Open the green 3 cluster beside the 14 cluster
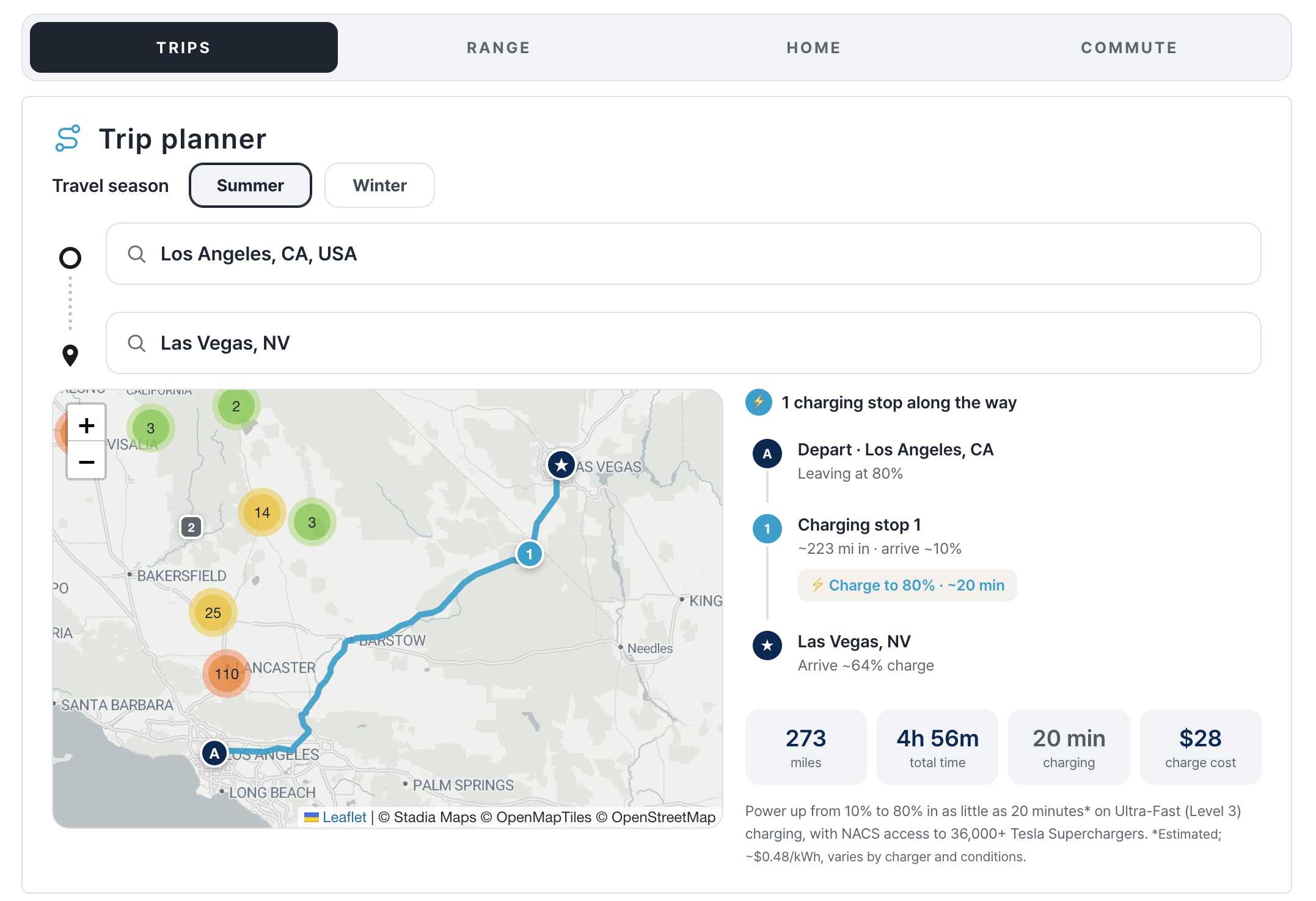This screenshot has height=901, width=1316. click(312, 522)
